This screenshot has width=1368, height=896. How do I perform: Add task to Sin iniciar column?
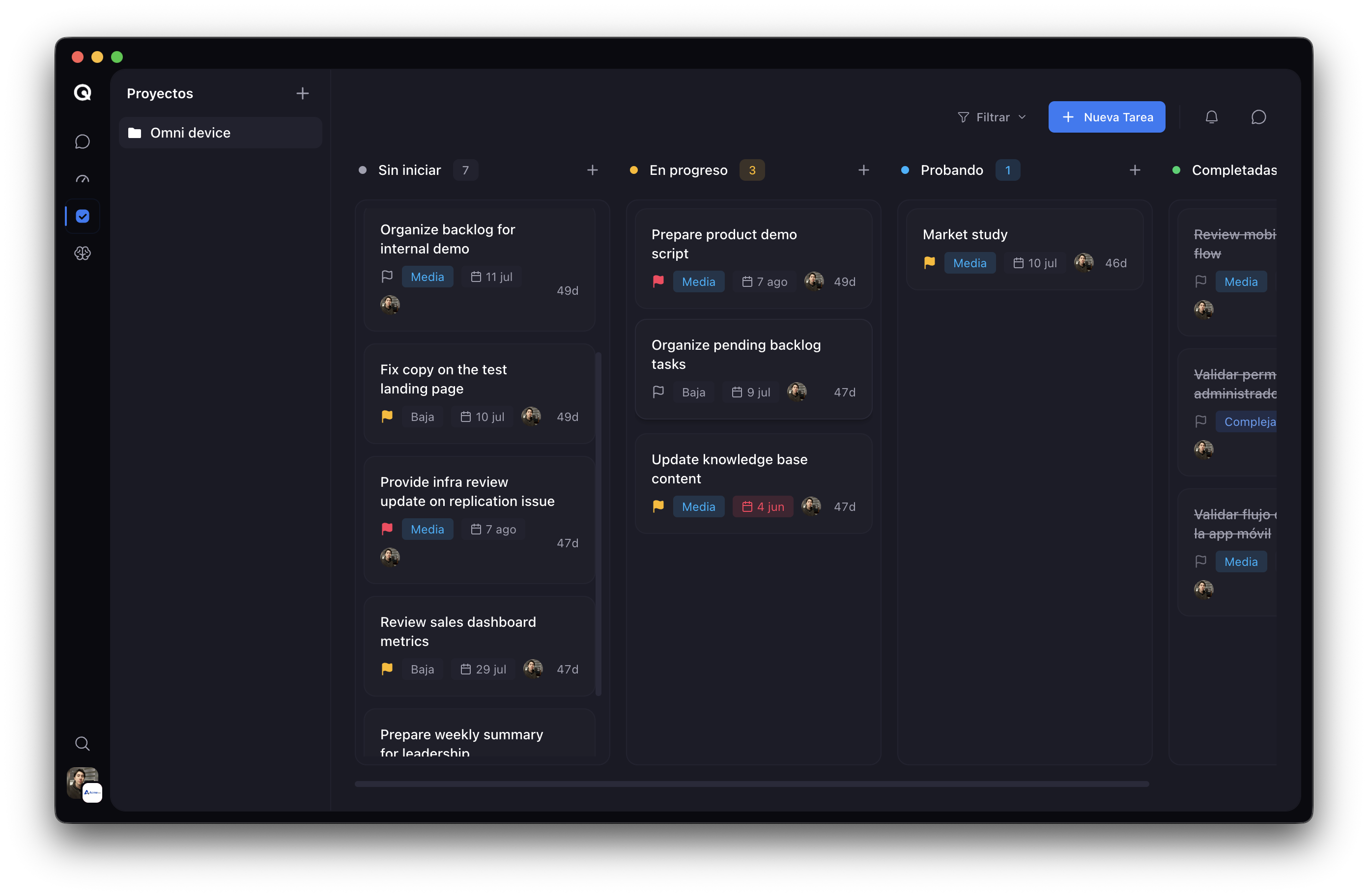pyautogui.click(x=592, y=170)
